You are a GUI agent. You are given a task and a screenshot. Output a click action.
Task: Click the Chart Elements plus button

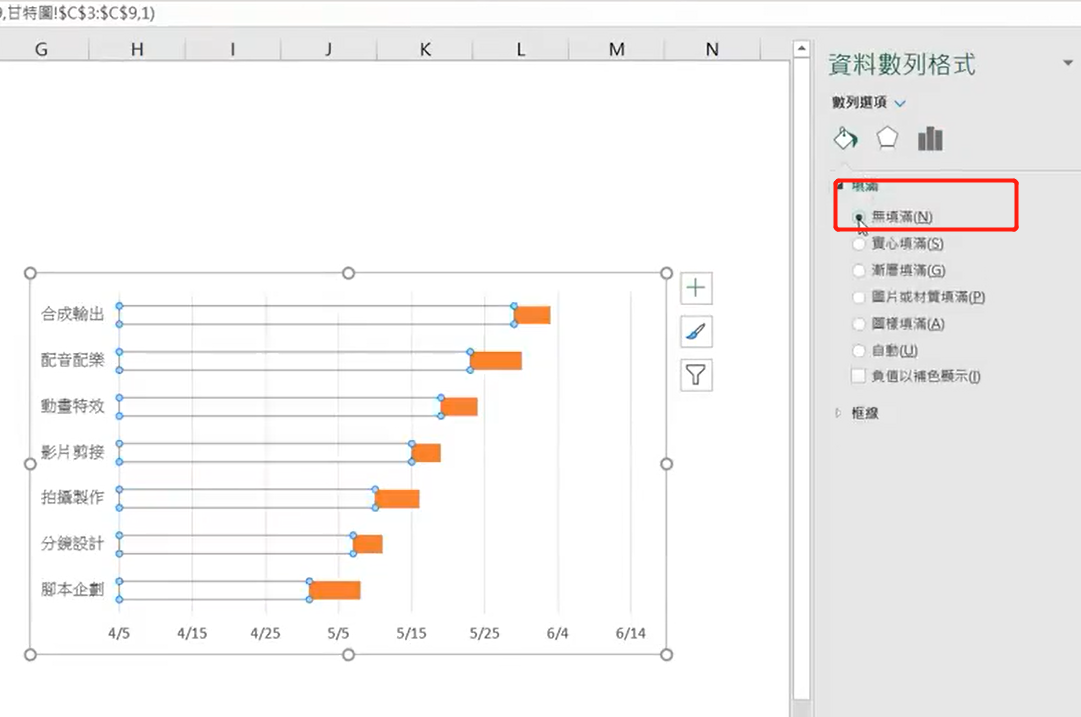click(696, 288)
